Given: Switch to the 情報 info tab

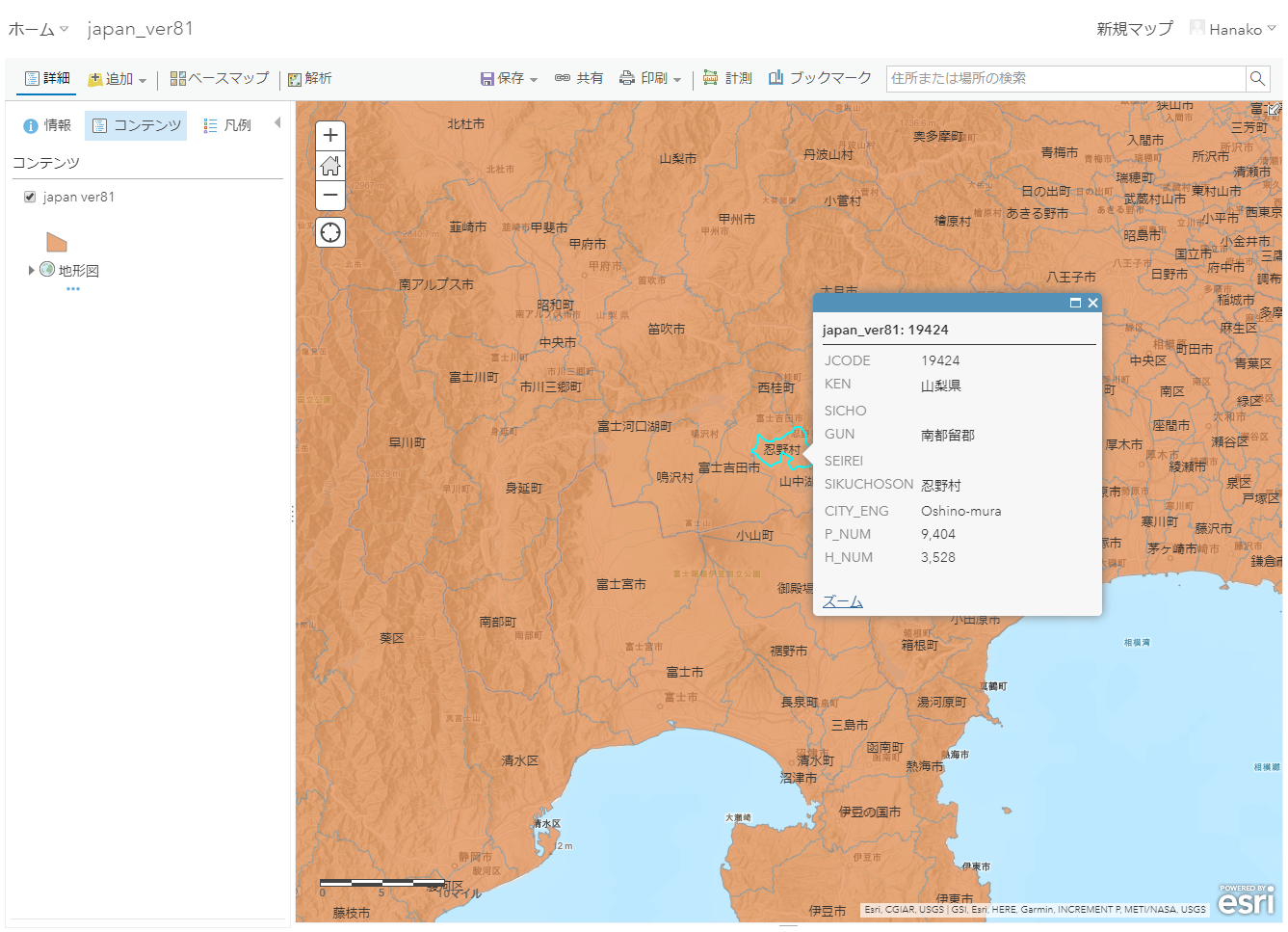Looking at the screenshot, I should coord(47,125).
